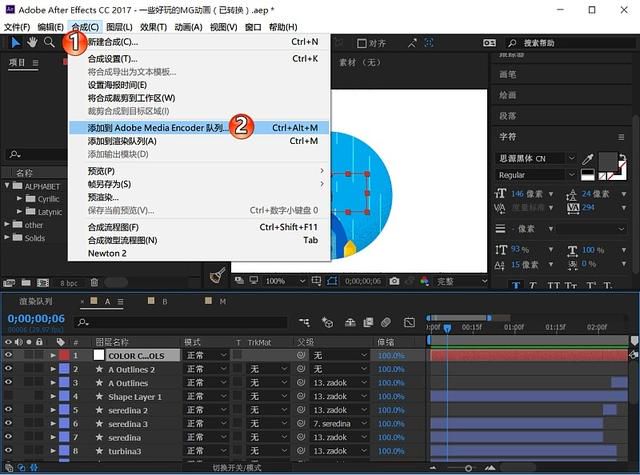The height and width of the screenshot is (475, 640).
Task: Expand the Latynic folder
Action: coord(19,211)
